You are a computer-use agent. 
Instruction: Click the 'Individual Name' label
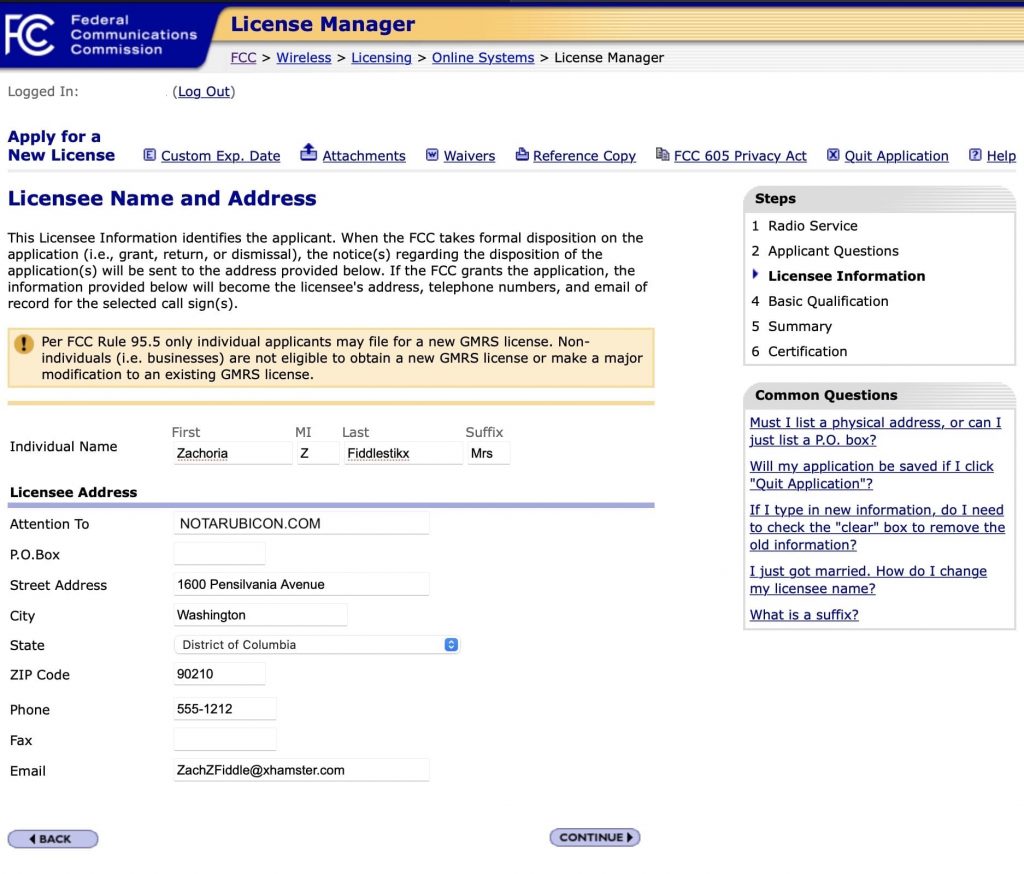[x=63, y=447]
